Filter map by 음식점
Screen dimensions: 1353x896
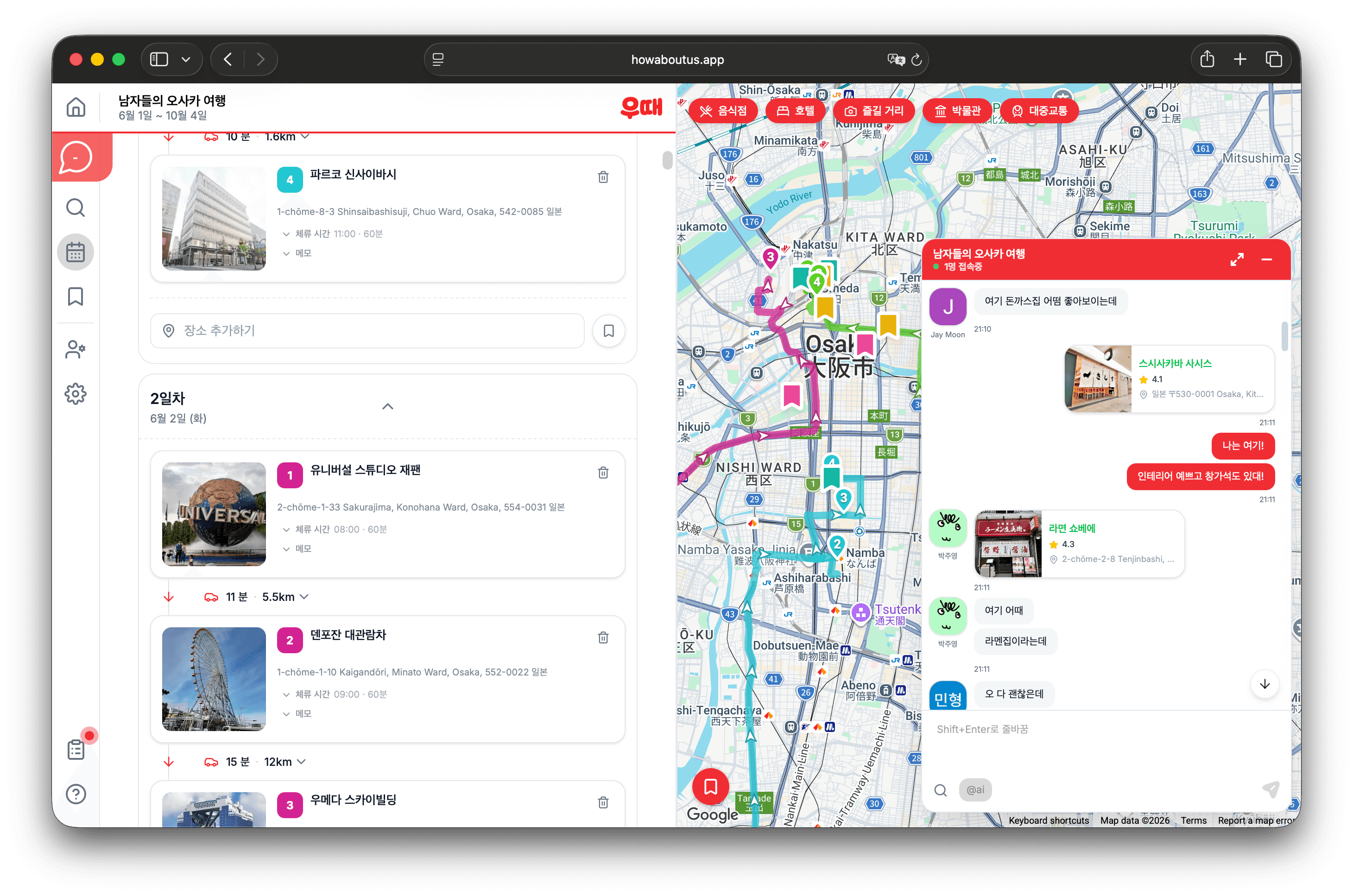pyautogui.click(x=723, y=111)
